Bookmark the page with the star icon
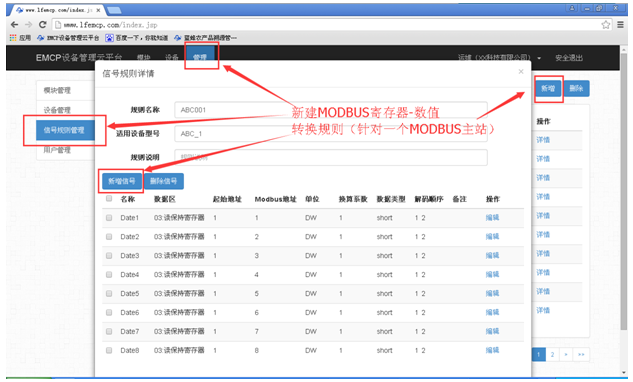Viewport: 633px width, 382px height. pyautogui.click(x=606, y=25)
